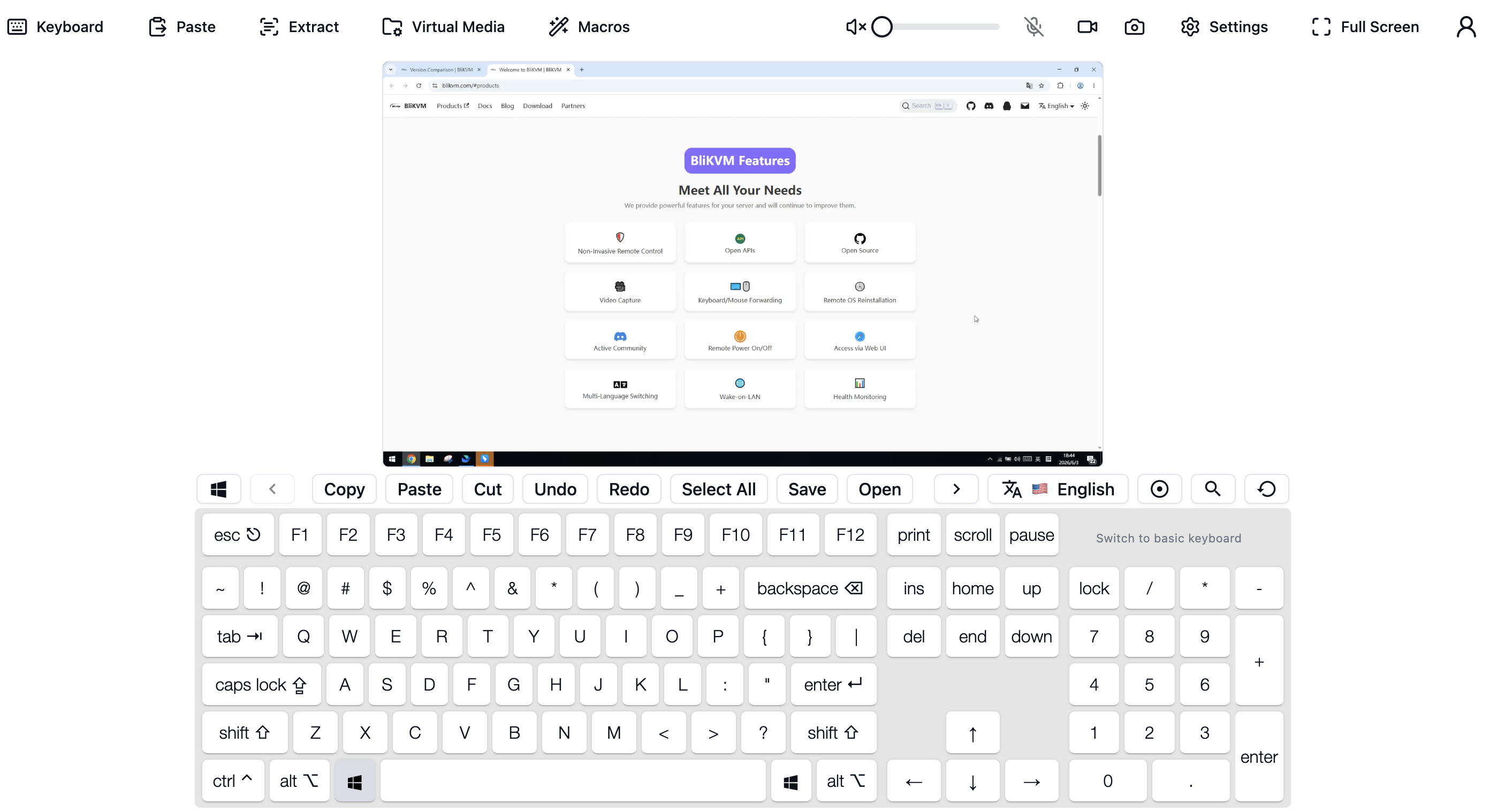Switch to basic keyboard
This screenshot has width=1490, height=812.
(1168, 538)
